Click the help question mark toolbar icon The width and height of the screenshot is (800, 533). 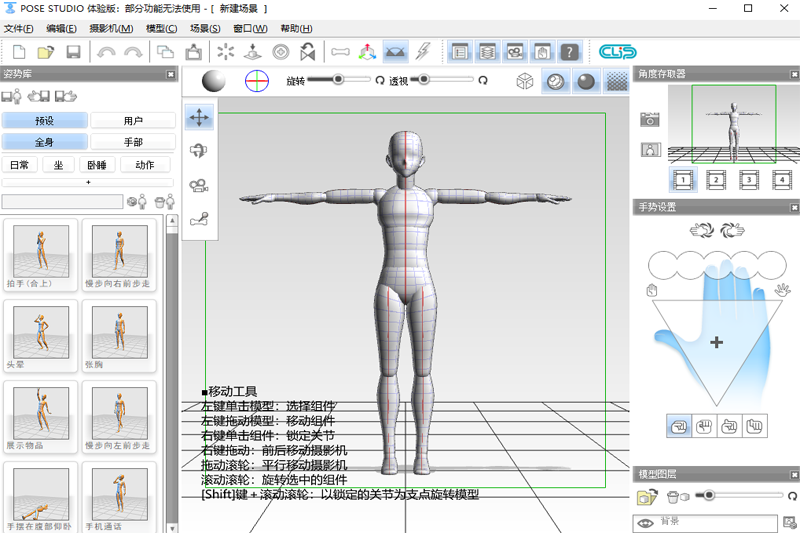pyautogui.click(x=569, y=51)
